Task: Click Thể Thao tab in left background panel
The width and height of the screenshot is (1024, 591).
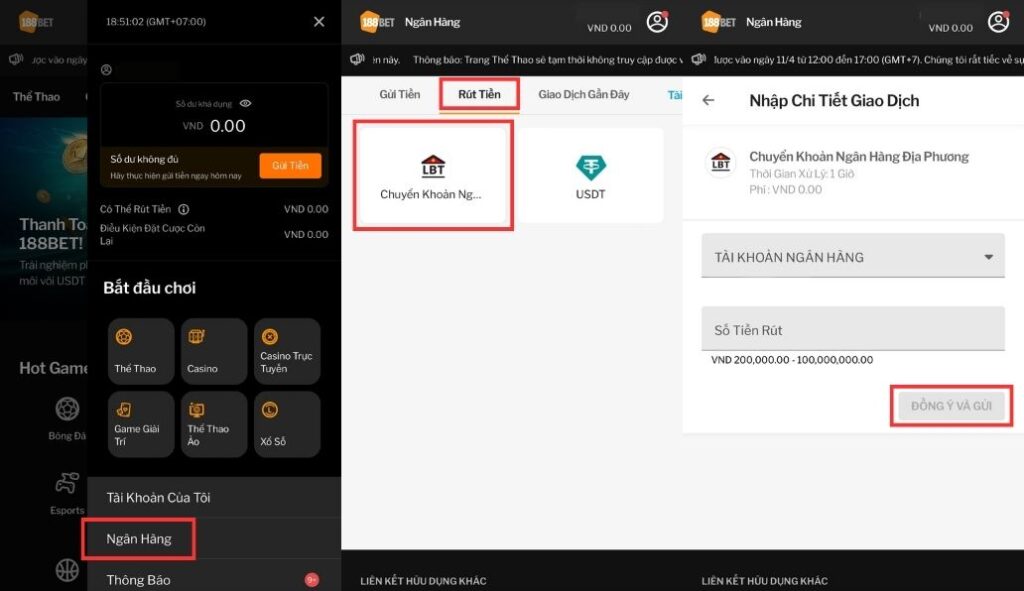Action: click(x=36, y=97)
